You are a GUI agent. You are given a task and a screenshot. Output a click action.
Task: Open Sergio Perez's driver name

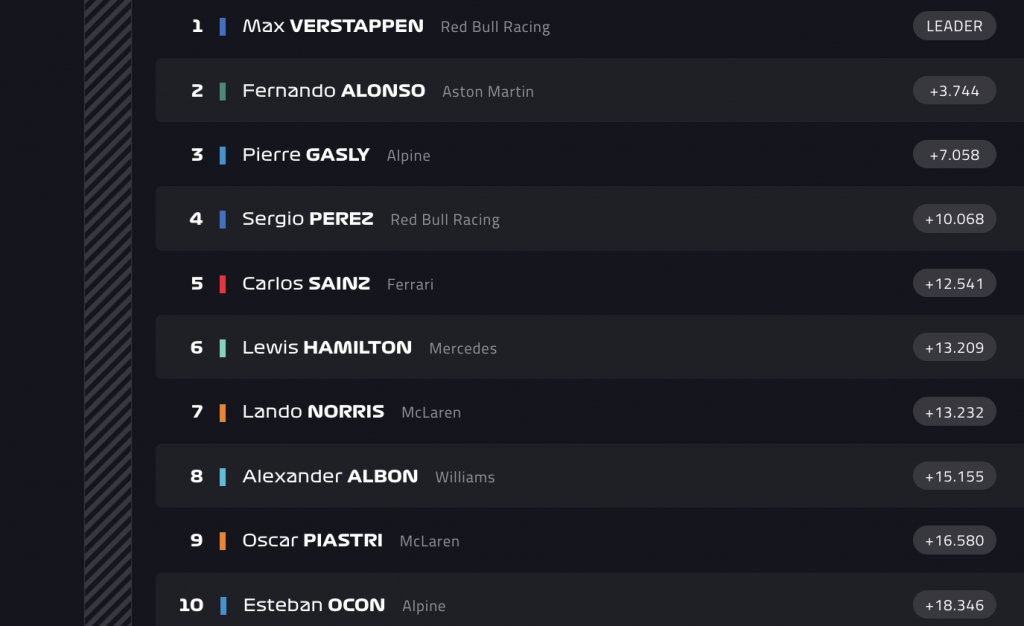point(307,219)
